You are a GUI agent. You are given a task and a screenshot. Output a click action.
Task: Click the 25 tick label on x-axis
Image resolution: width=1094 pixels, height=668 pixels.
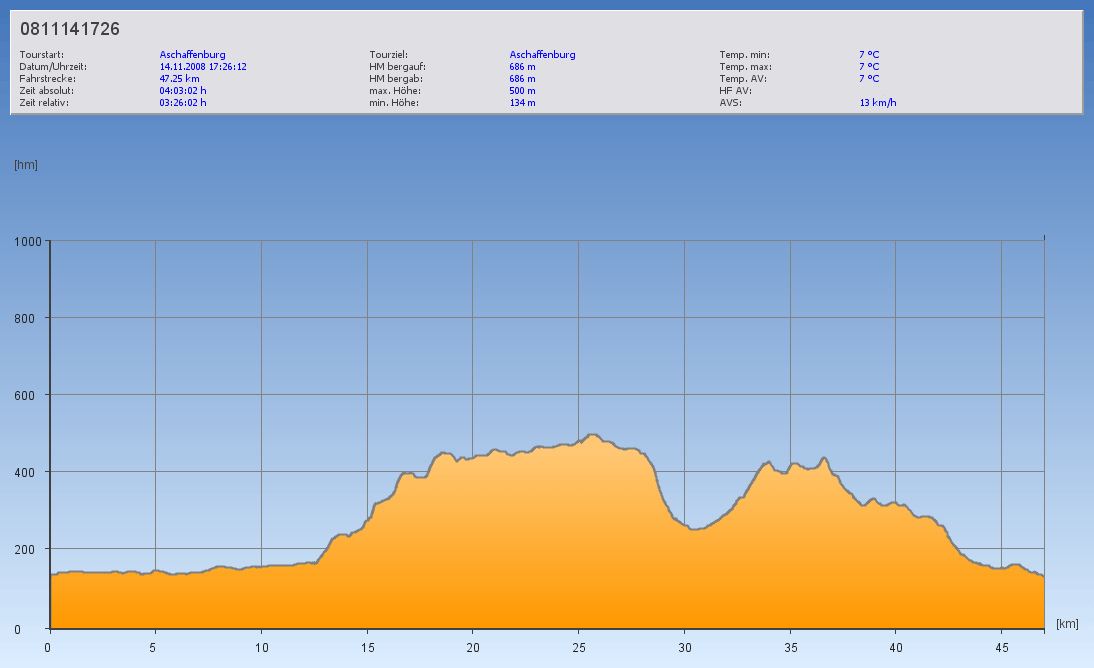pyautogui.click(x=578, y=646)
